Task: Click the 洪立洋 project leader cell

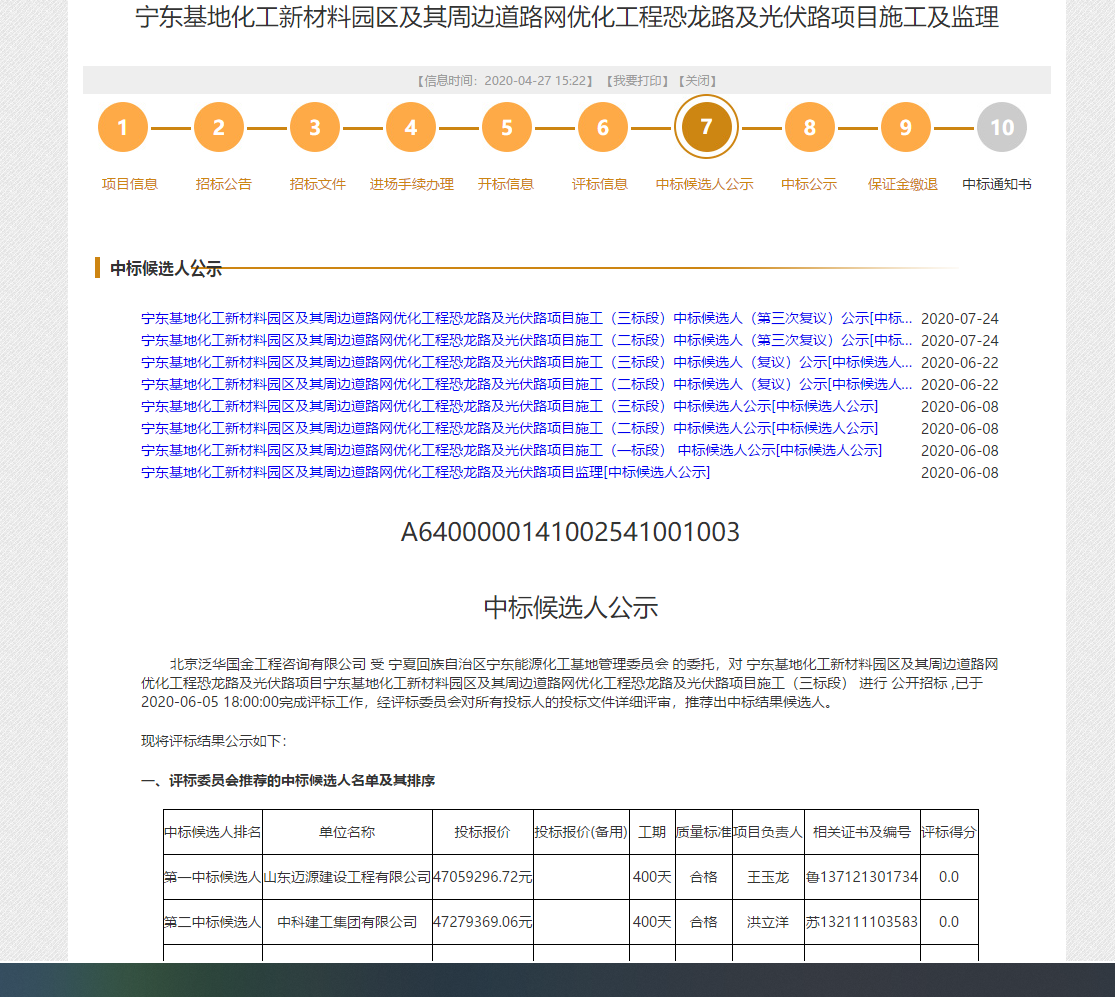Action: pos(768,922)
